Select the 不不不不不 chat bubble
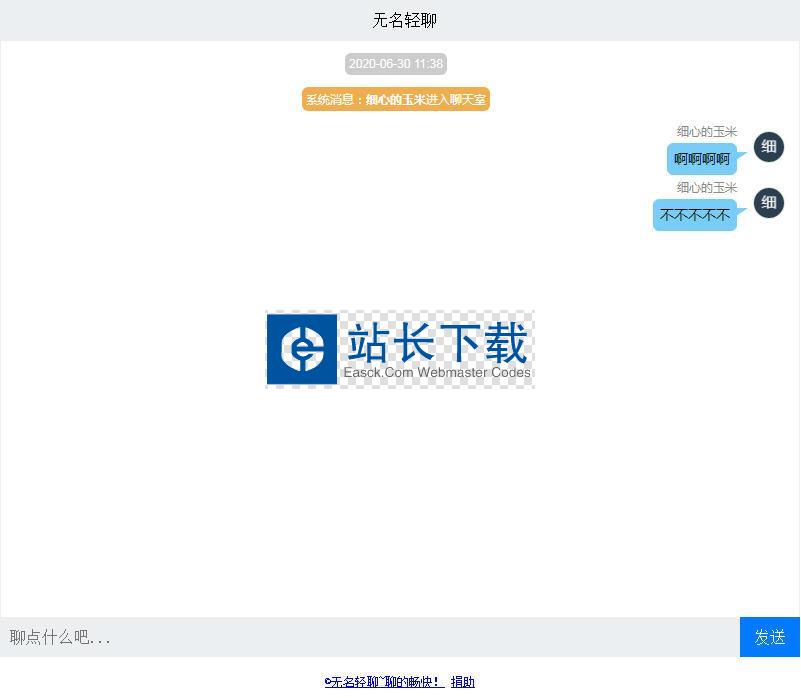This screenshot has height=698, width=801. pos(695,215)
